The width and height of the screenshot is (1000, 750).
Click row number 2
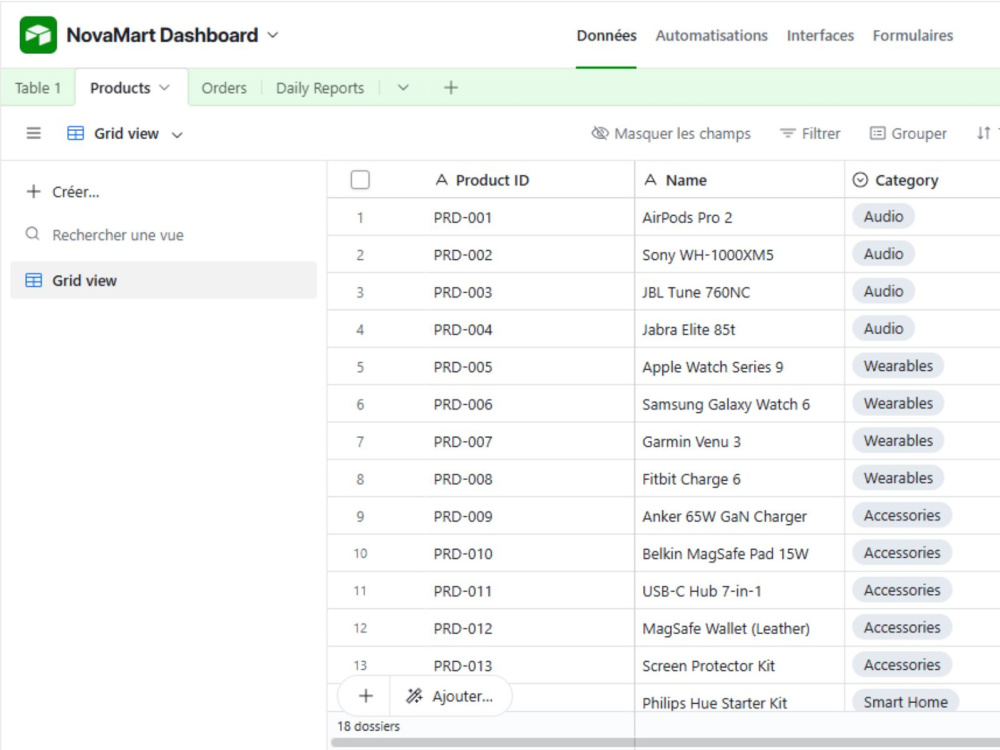[x=360, y=255]
